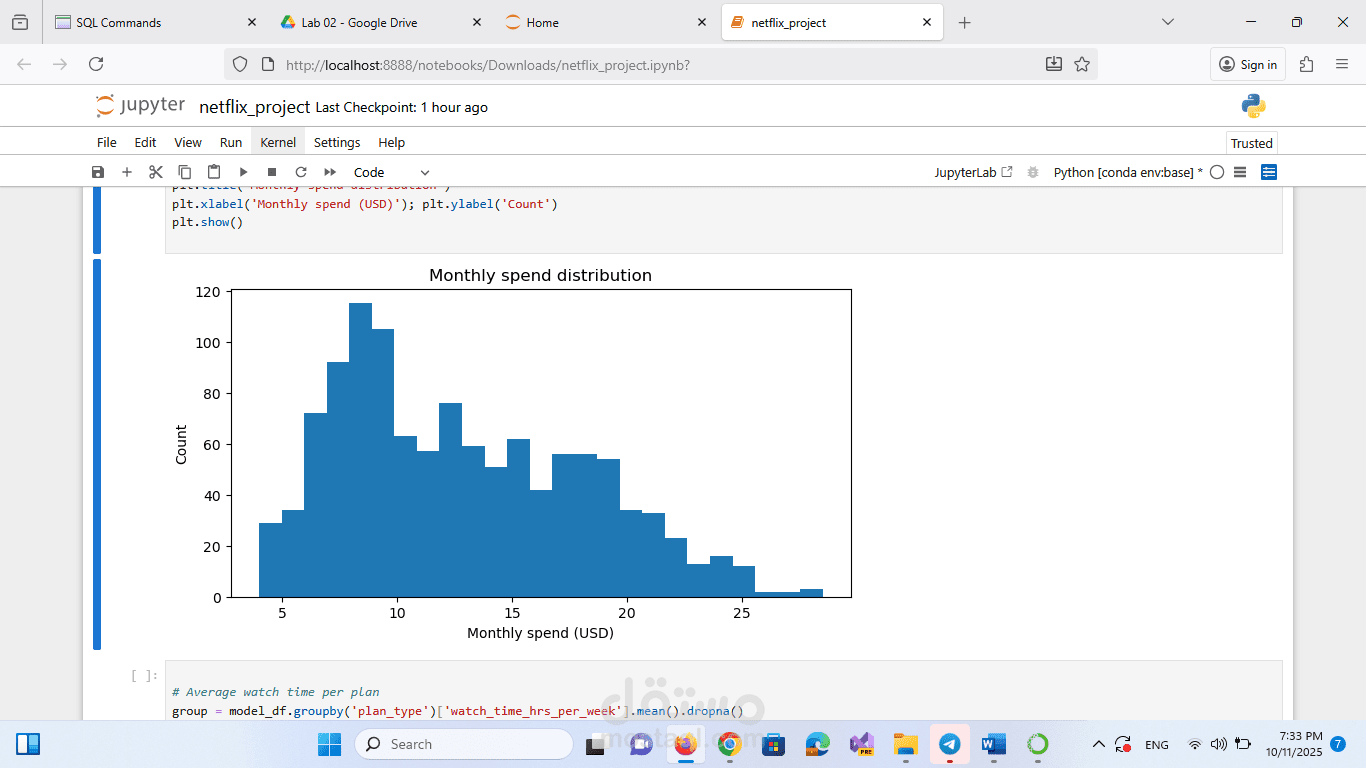1366x768 pixels.
Task: Open the browser tab list chevron
Action: click(1168, 22)
